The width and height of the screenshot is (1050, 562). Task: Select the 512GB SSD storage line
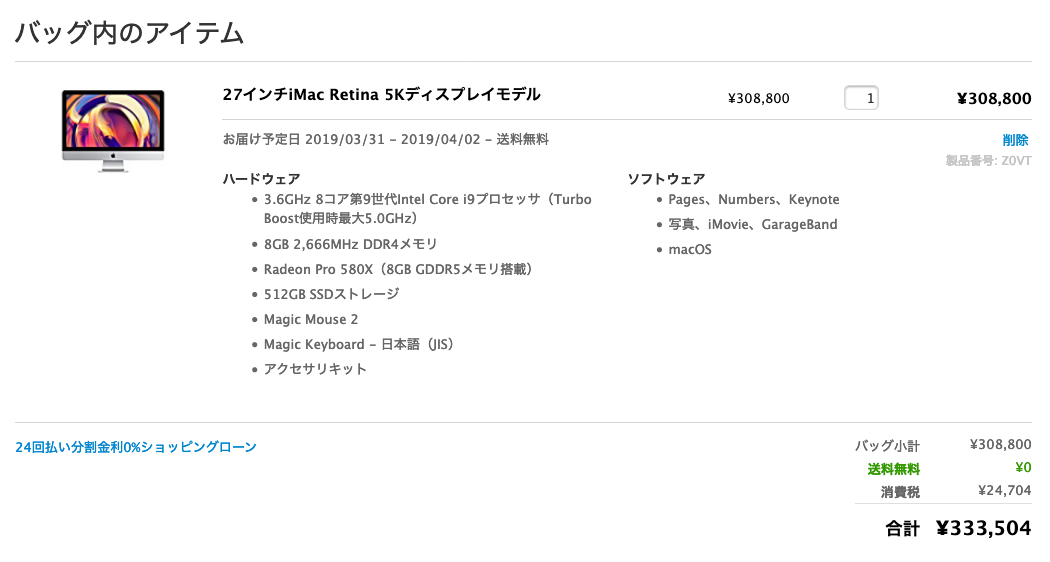331,294
